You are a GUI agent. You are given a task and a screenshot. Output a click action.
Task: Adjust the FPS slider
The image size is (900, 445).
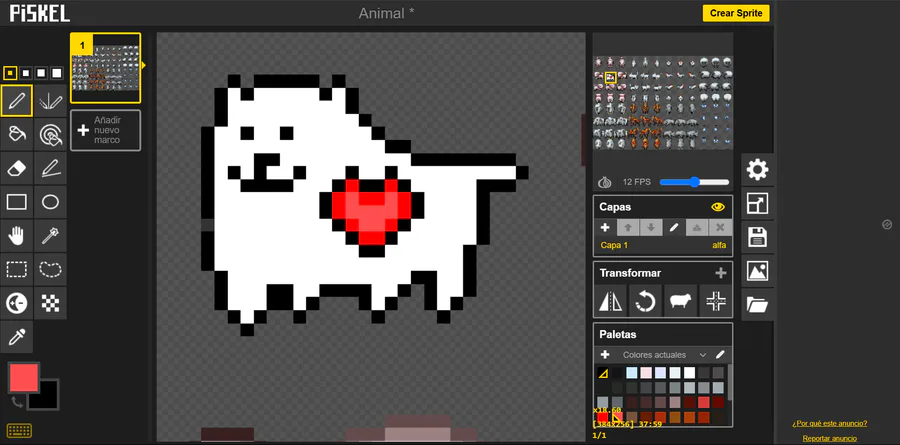(x=695, y=182)
